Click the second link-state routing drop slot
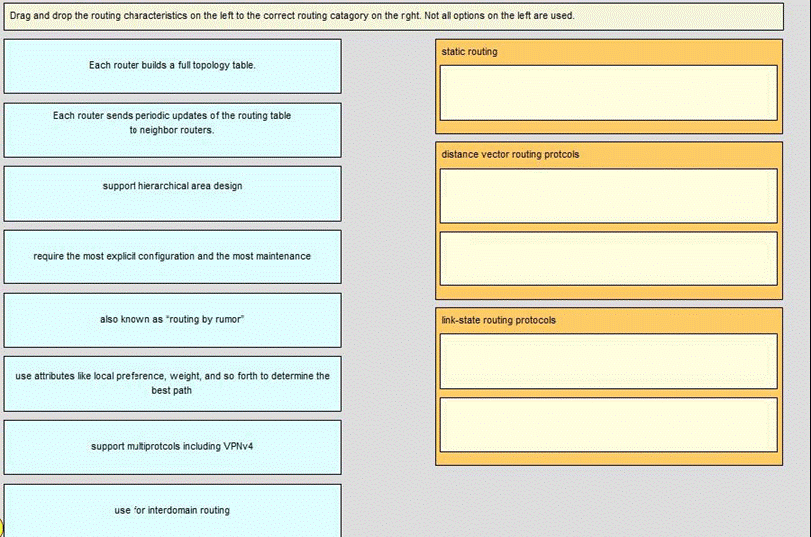The height and width of the screenshot is (537, 811). [x=608, y=424]
